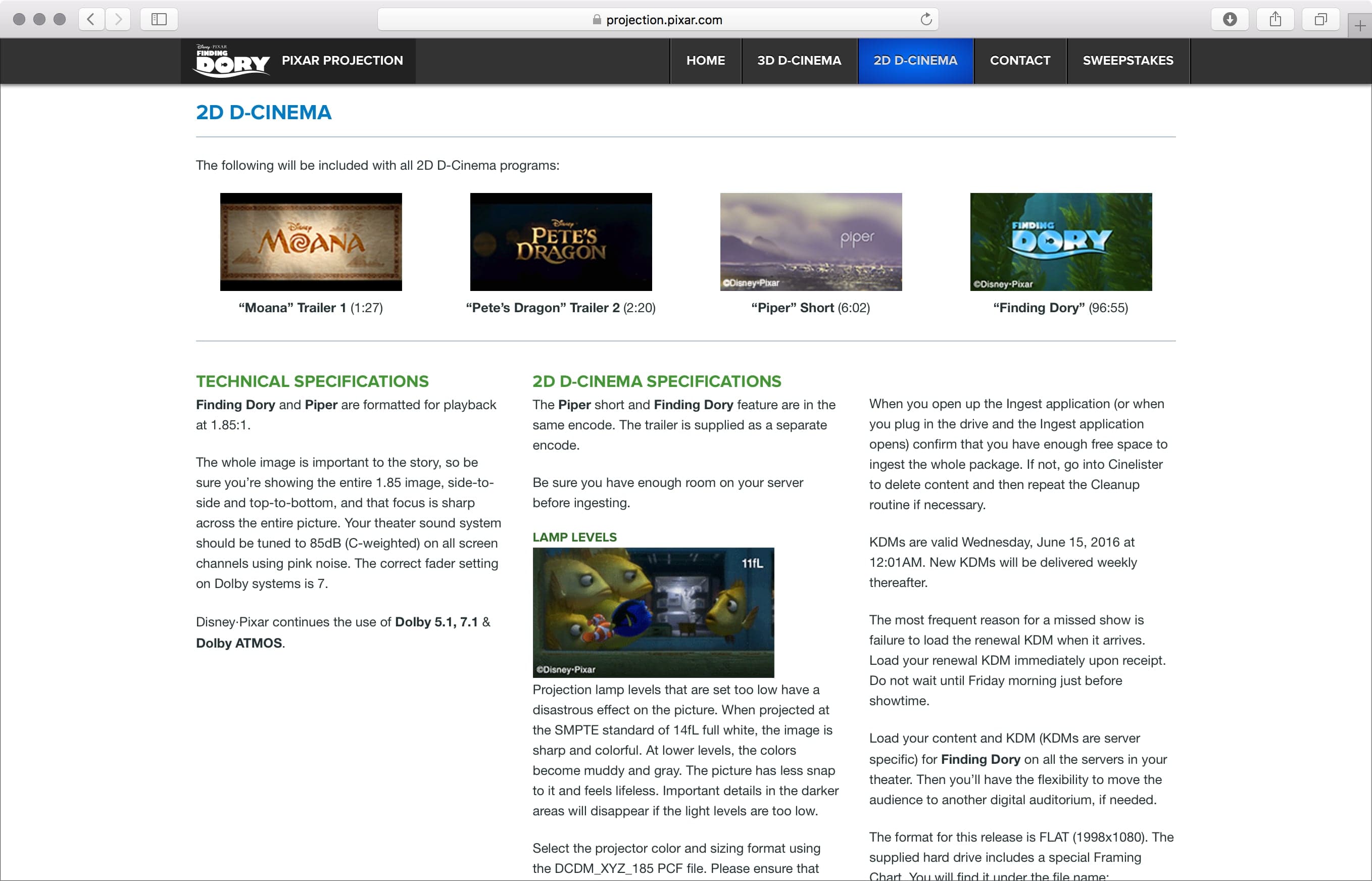Click the line "The following will be included"
Viewport: 1372px width, 881px height.
(x=377, y=165)
